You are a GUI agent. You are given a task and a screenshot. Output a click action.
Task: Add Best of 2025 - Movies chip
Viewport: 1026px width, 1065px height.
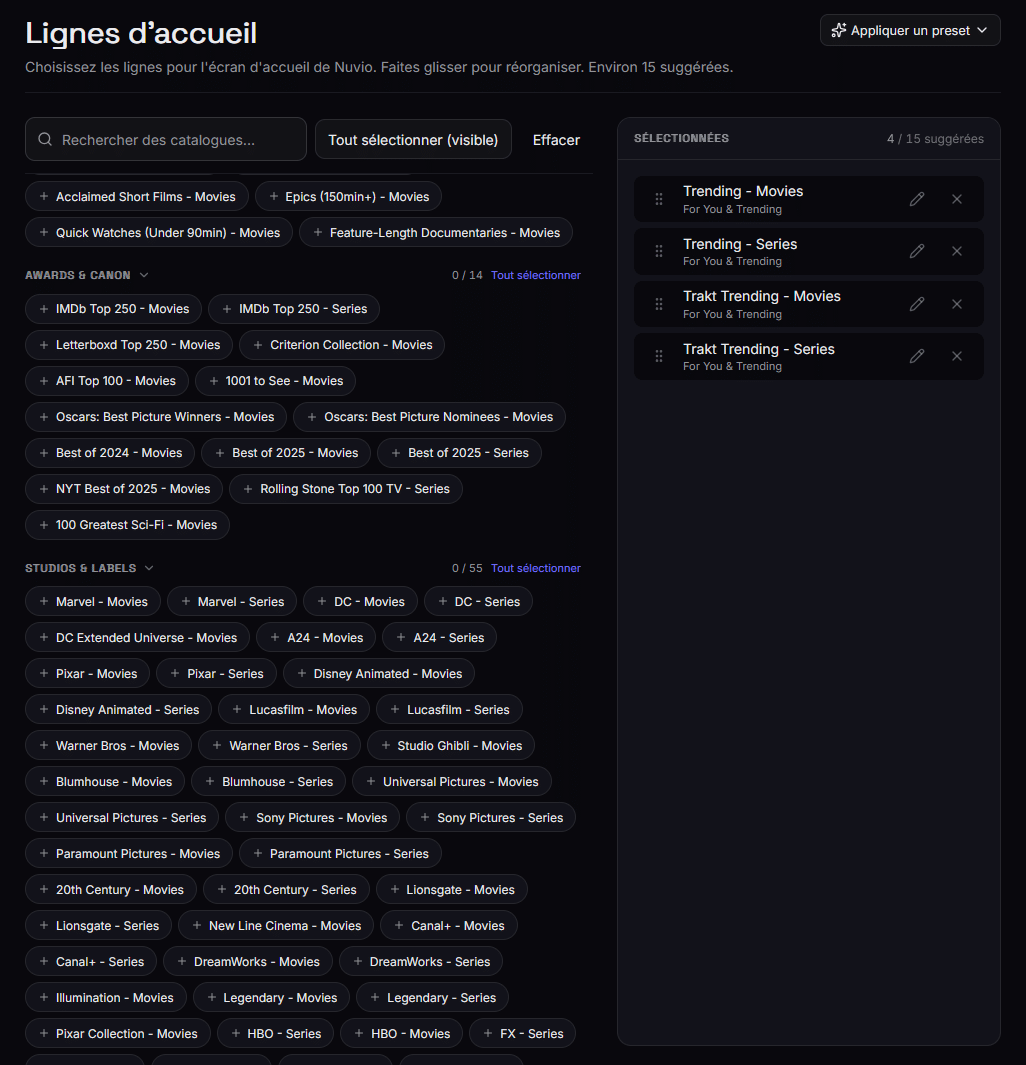click(287, 453)
